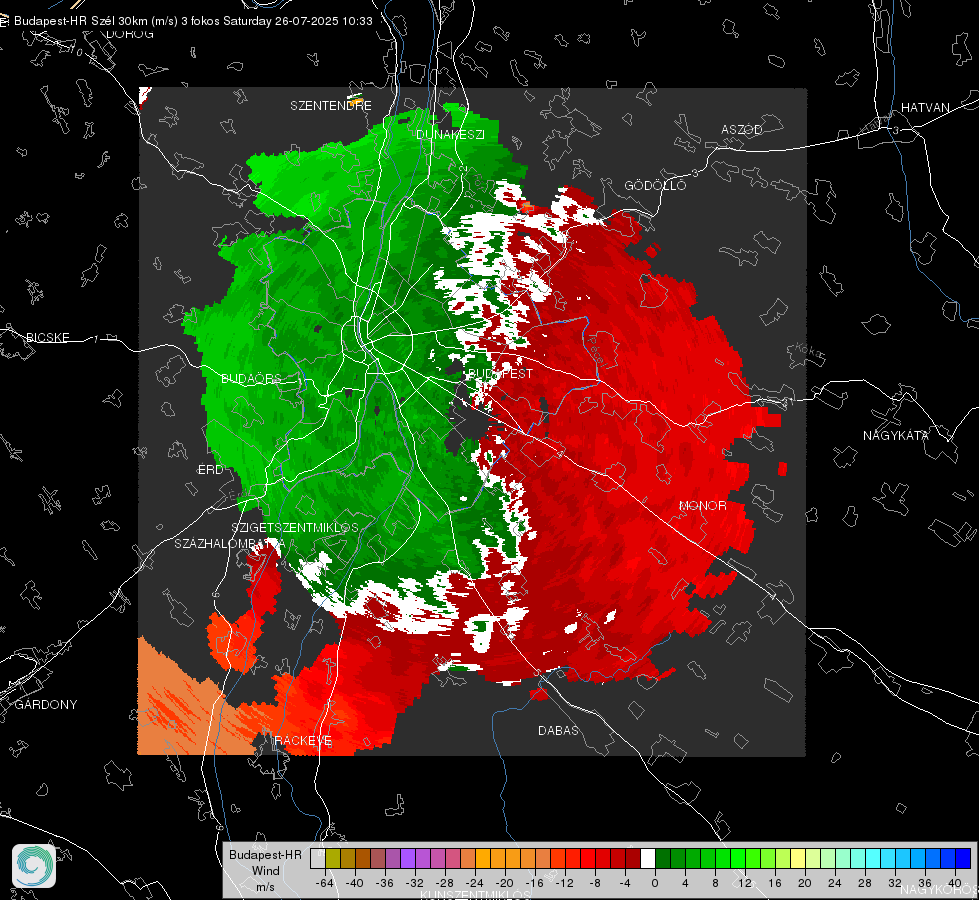Click the swirl weather service logo
979x900 pixels.
click(34, 866)
